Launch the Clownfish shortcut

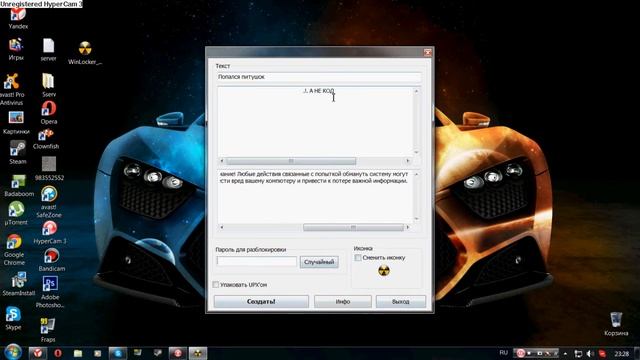(46, 139)
